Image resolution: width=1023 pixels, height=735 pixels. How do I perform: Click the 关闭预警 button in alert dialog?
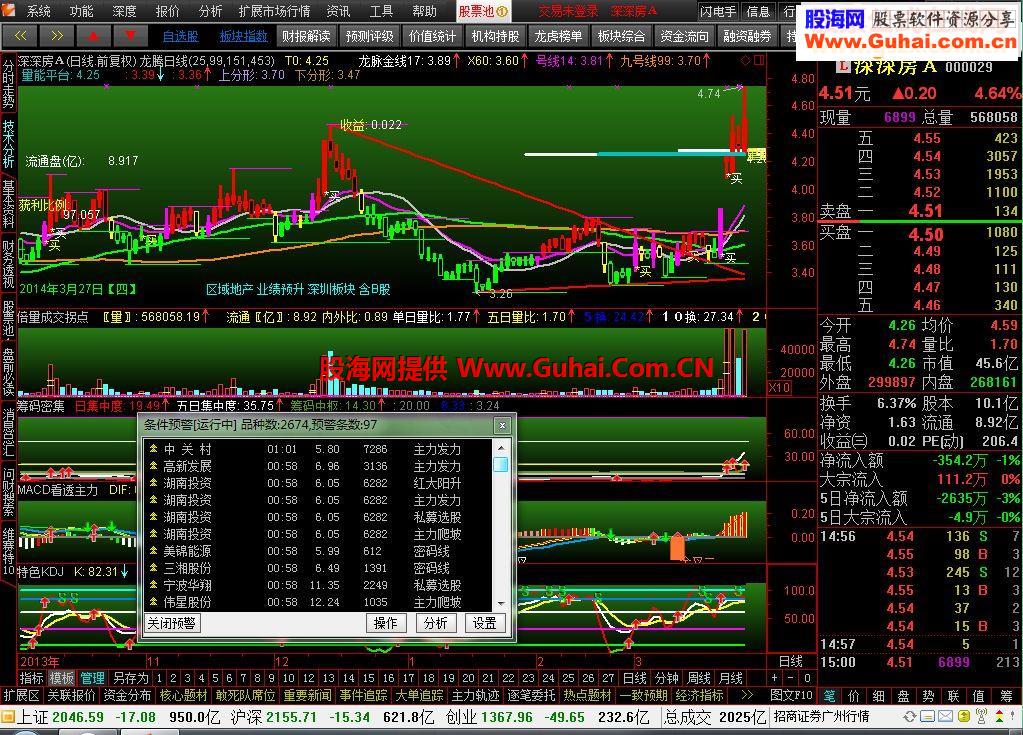coord(172,623)
